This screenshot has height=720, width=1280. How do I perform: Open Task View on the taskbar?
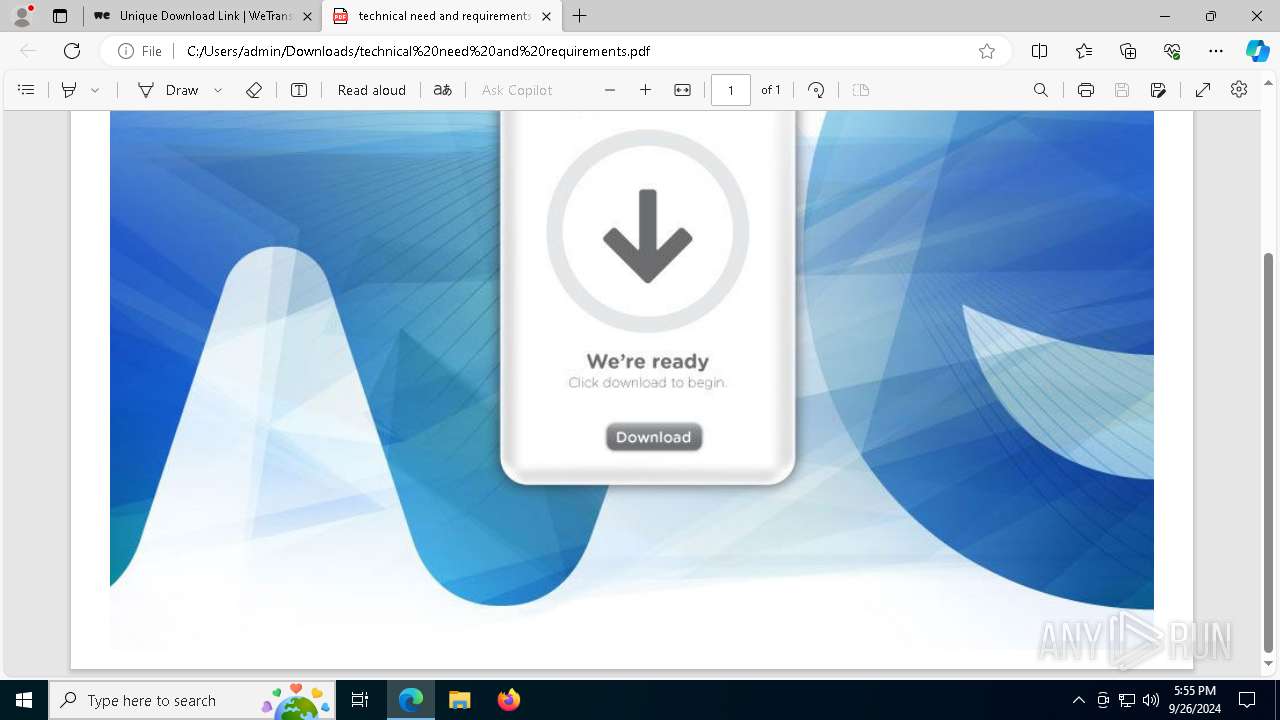pos(360,700)
